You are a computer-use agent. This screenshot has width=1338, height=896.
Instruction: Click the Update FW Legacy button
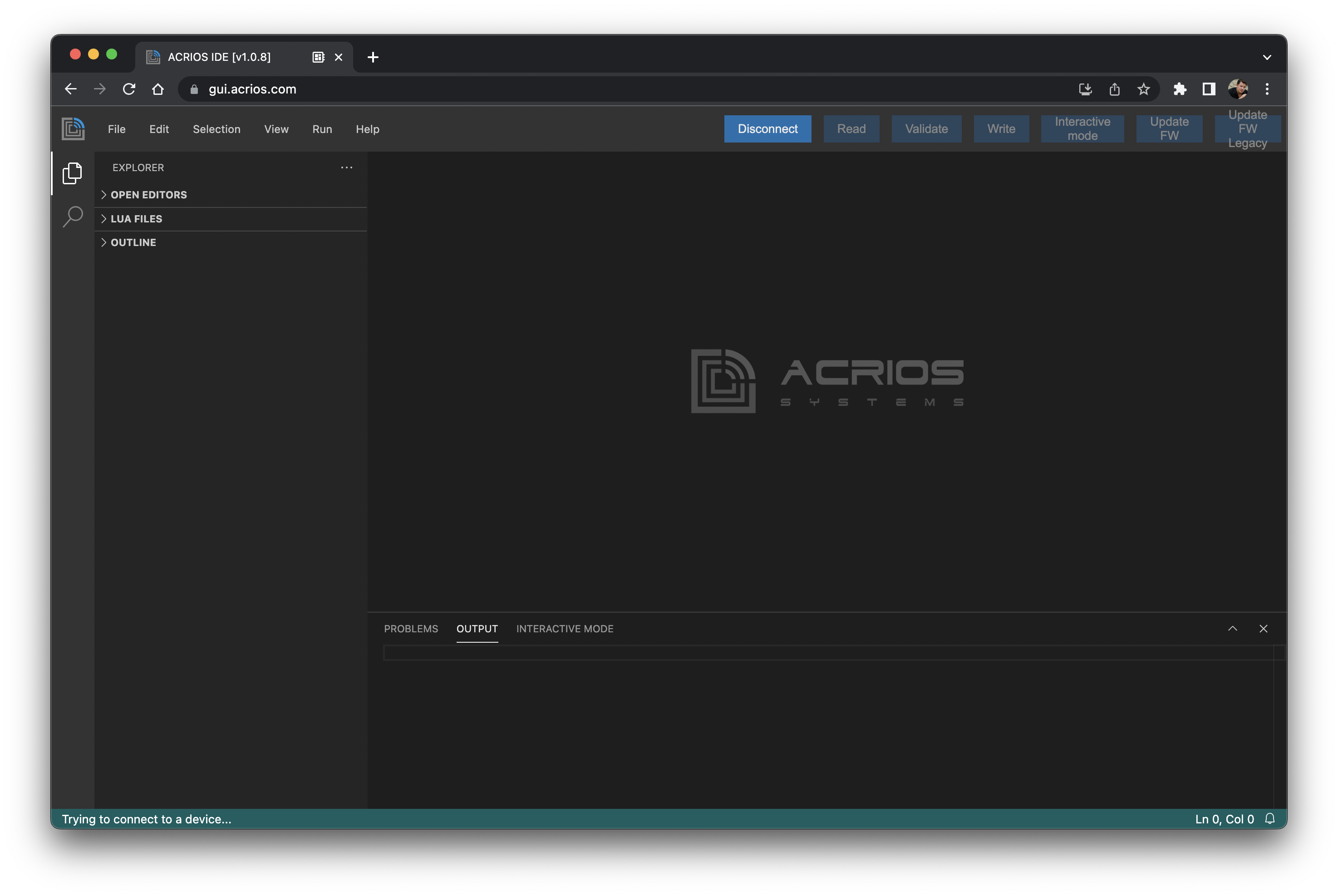(1247, 128)
